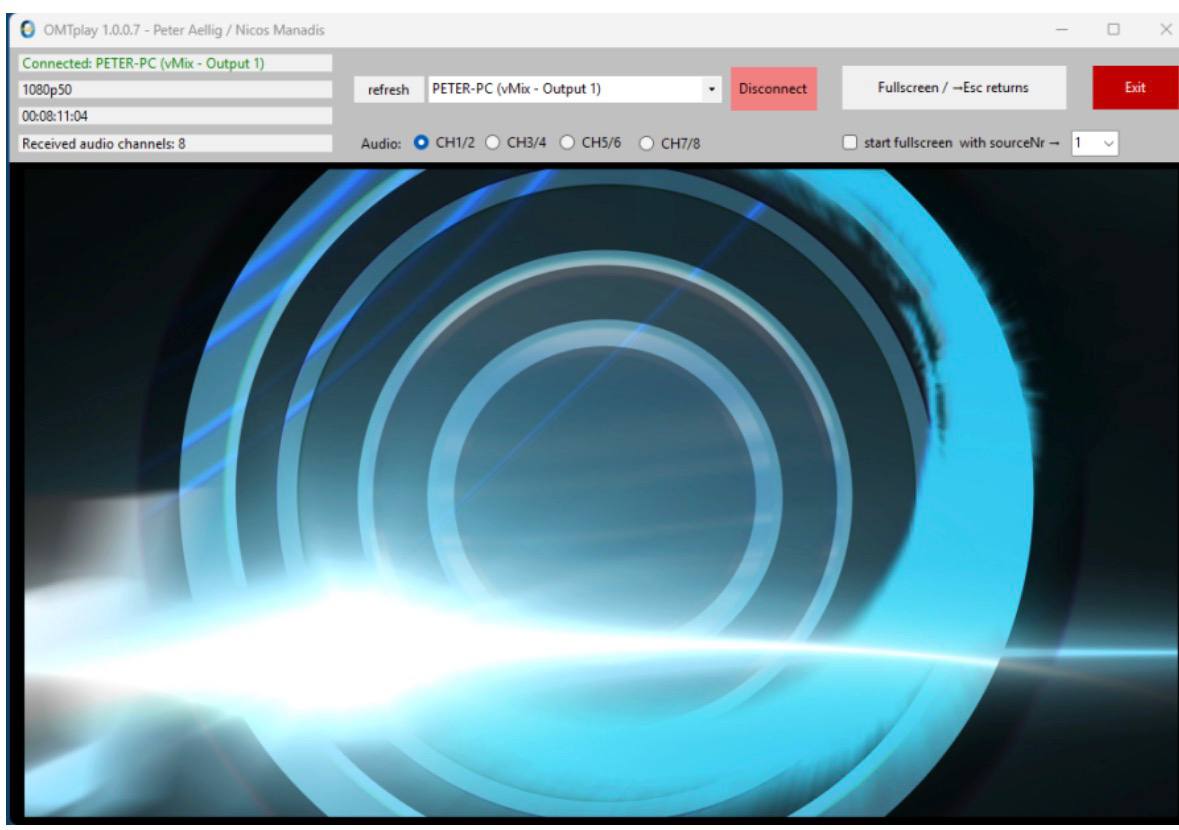The width and height of the screenshot is (1179, 830).
Task: Click the red Exit button
Action: point(1135,87)
